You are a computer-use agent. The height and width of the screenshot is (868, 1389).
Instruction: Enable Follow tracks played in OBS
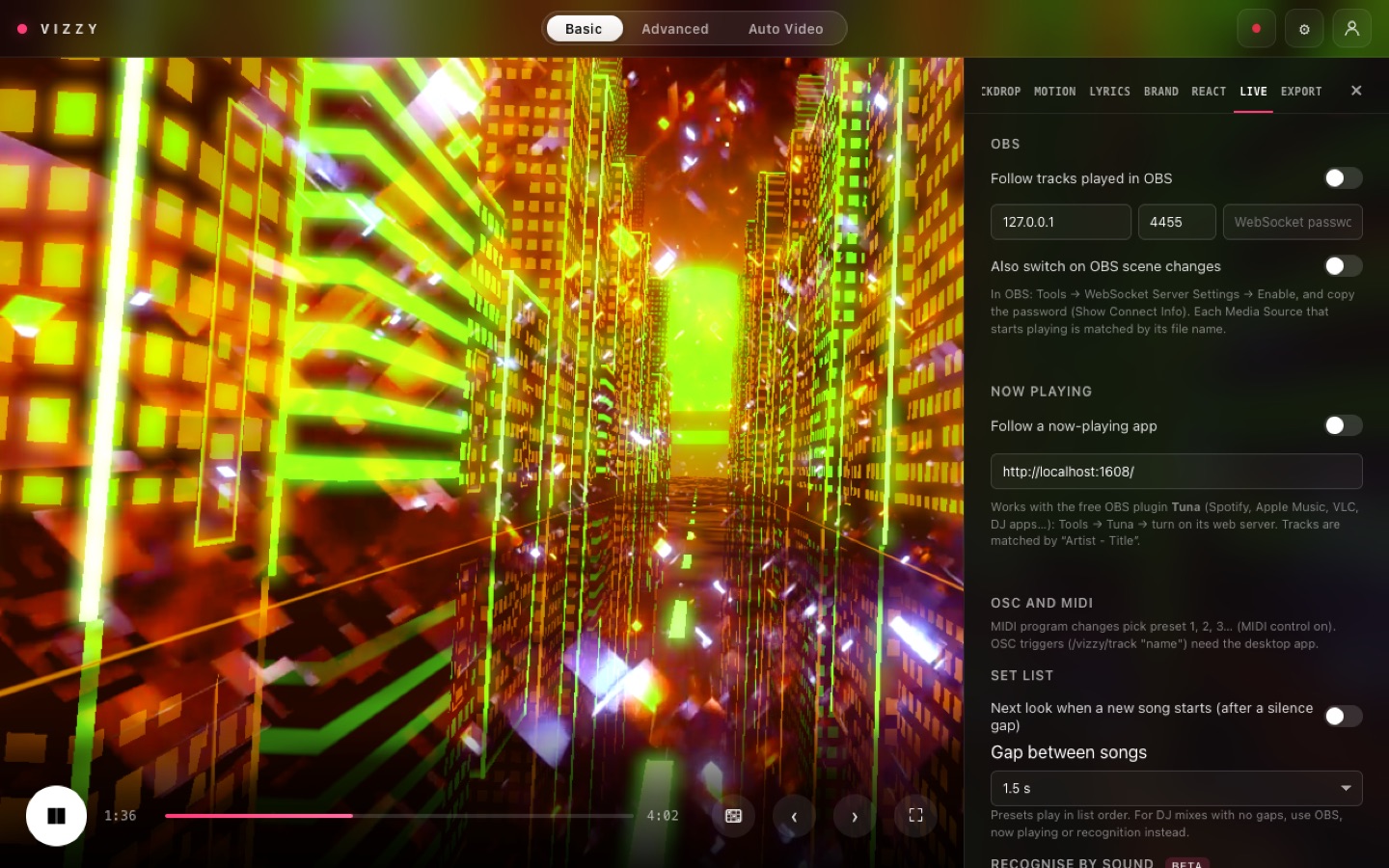point(1343,178)
